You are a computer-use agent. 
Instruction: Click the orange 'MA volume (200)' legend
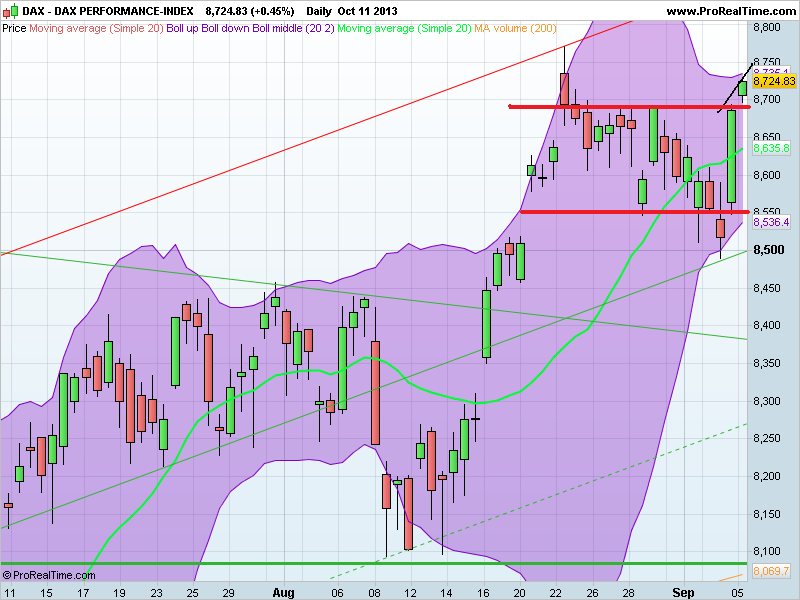click(515, 28)
